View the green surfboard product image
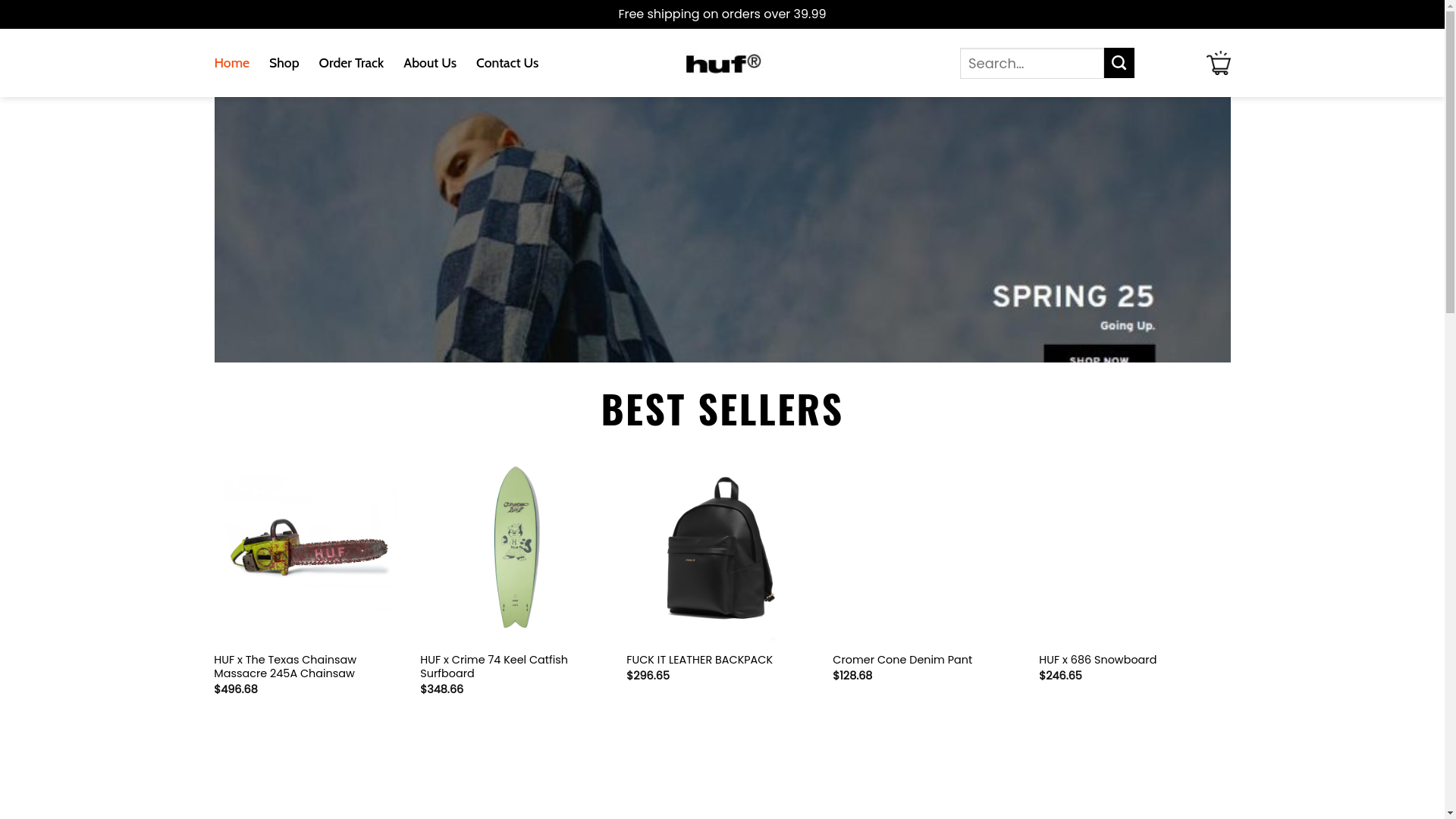The image size is (1456, 819). point(516,548)
